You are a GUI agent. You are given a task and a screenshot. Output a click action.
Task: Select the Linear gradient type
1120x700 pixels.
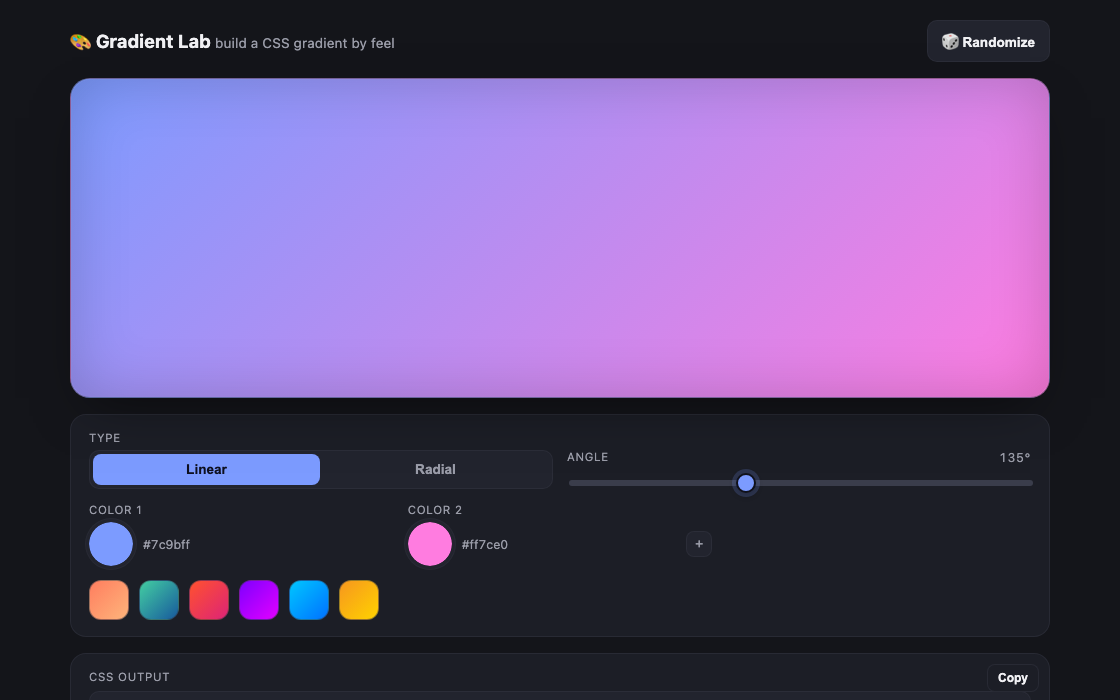206,469
